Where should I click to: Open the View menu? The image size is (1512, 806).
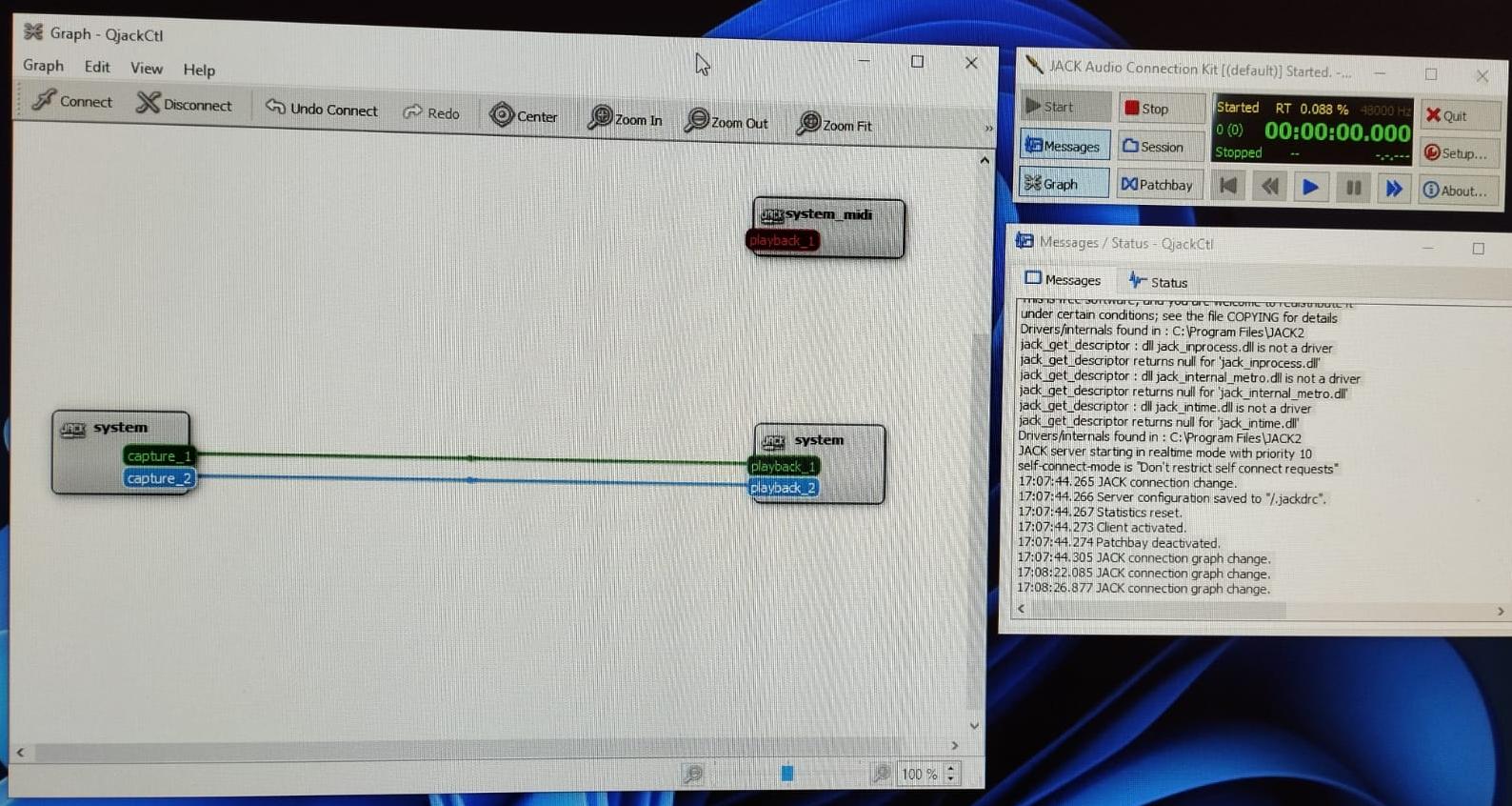147,68
